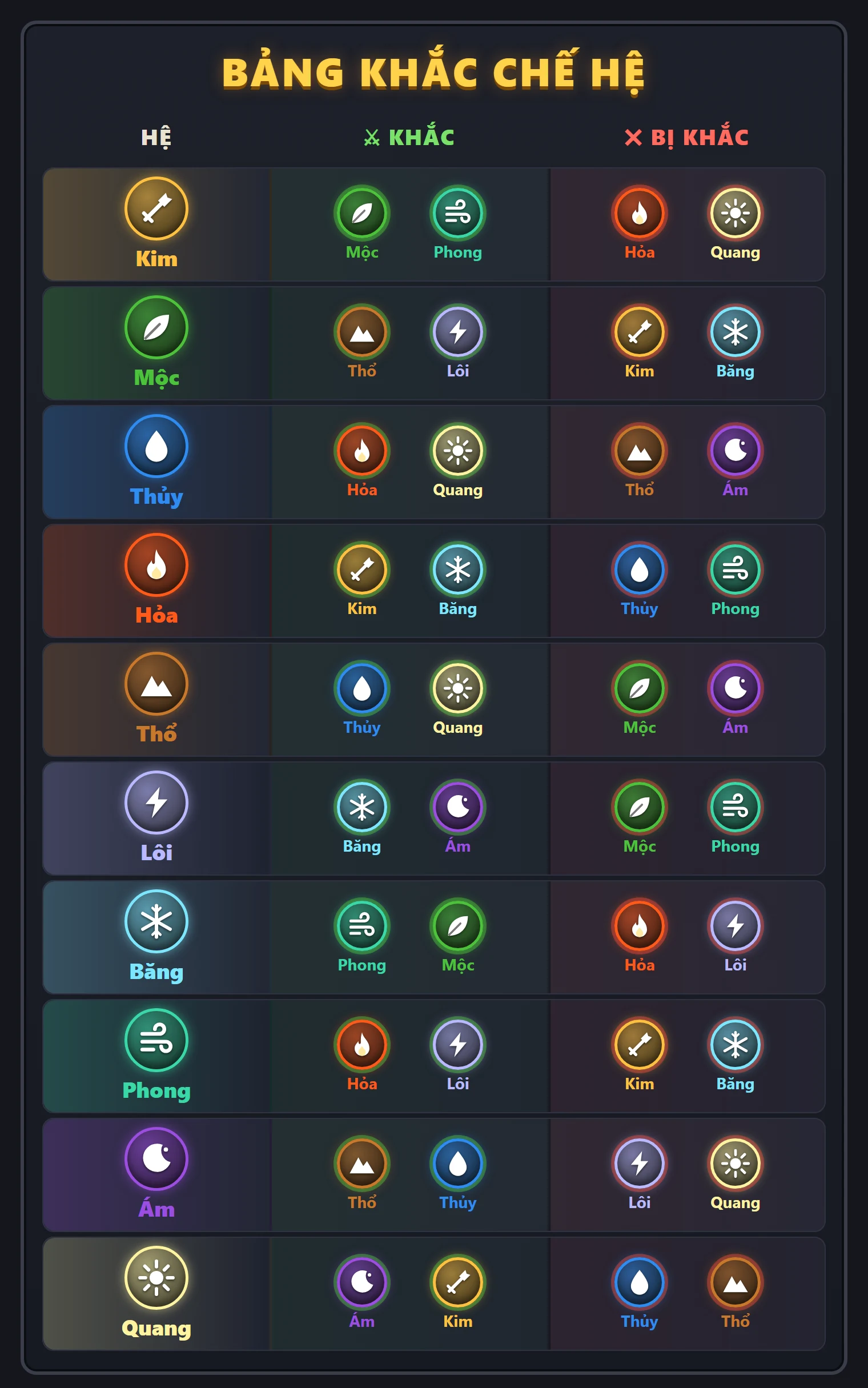
Task: Select the large Mộc leaf icon
Action: 156,327
